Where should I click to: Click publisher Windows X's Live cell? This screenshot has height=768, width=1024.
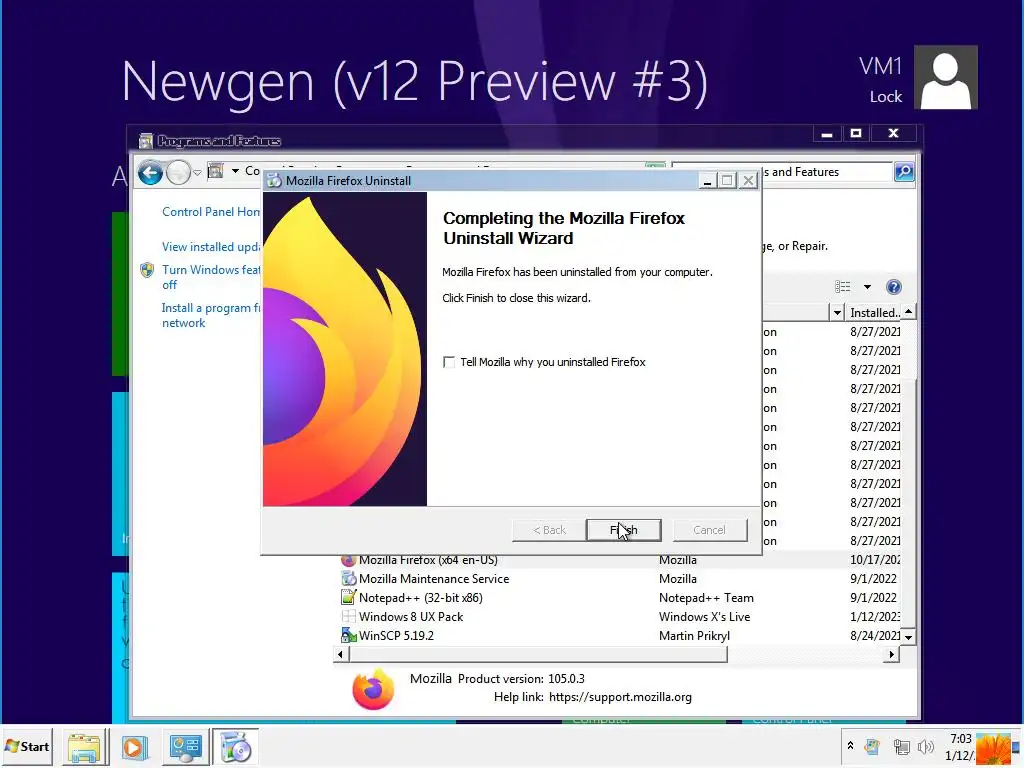point(704,616)
